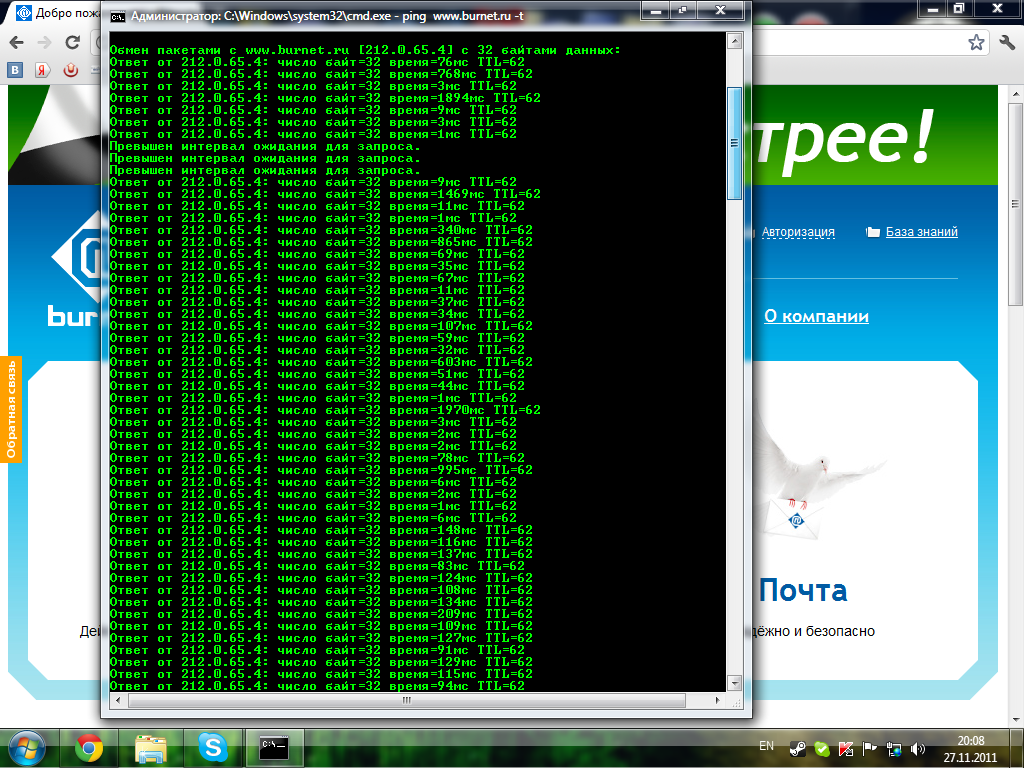Image resolution: width=1024 pixels, height=768 pixels.
Task: Click the browser Back arrow button
Action: [x=17, y=43]
